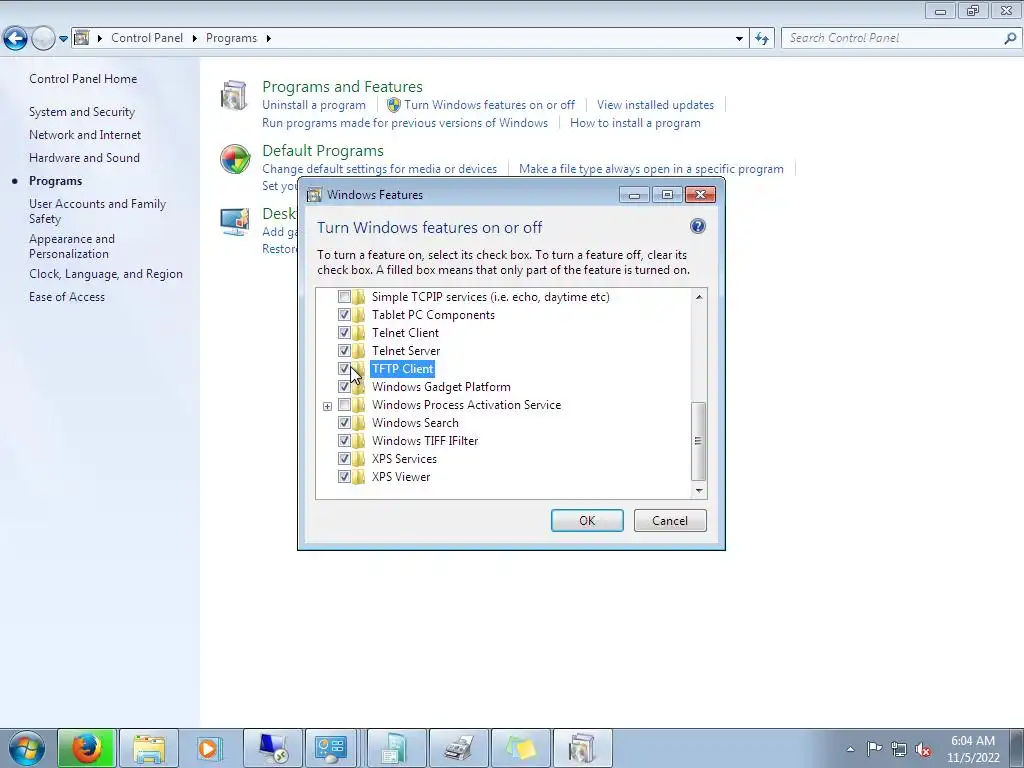
Task: Click the Back navigation arrow button
Action: click(15, 39)
